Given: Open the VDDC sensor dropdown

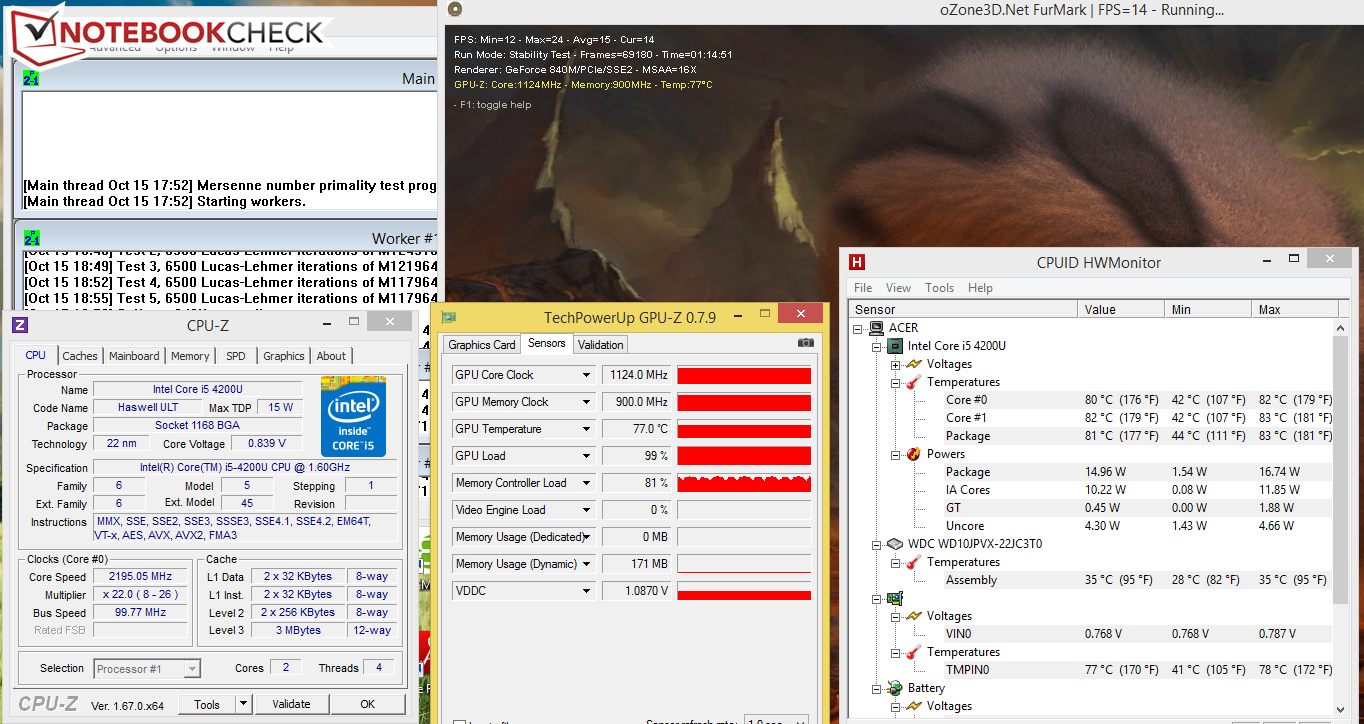Looking at the screenshot, I should [x=587, y=591].
